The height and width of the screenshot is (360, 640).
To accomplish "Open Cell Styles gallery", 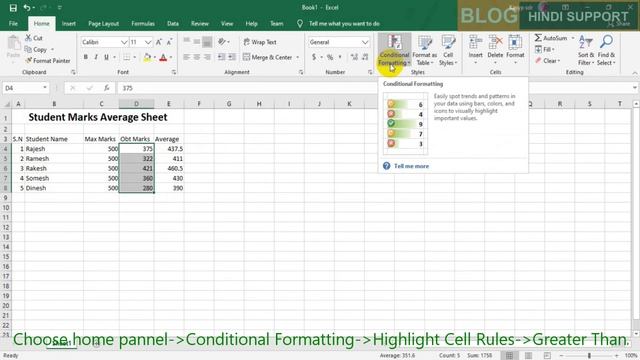I will [x=448, y=50].
